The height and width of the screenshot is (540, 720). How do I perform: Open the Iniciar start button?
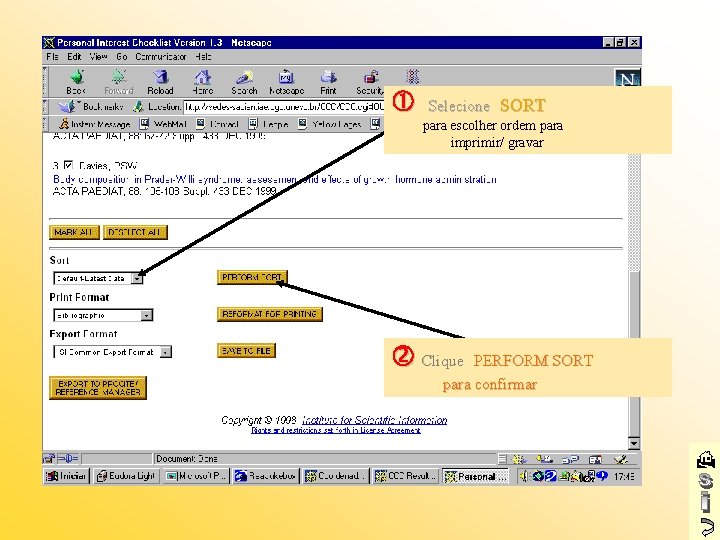[x=66, y=476]
